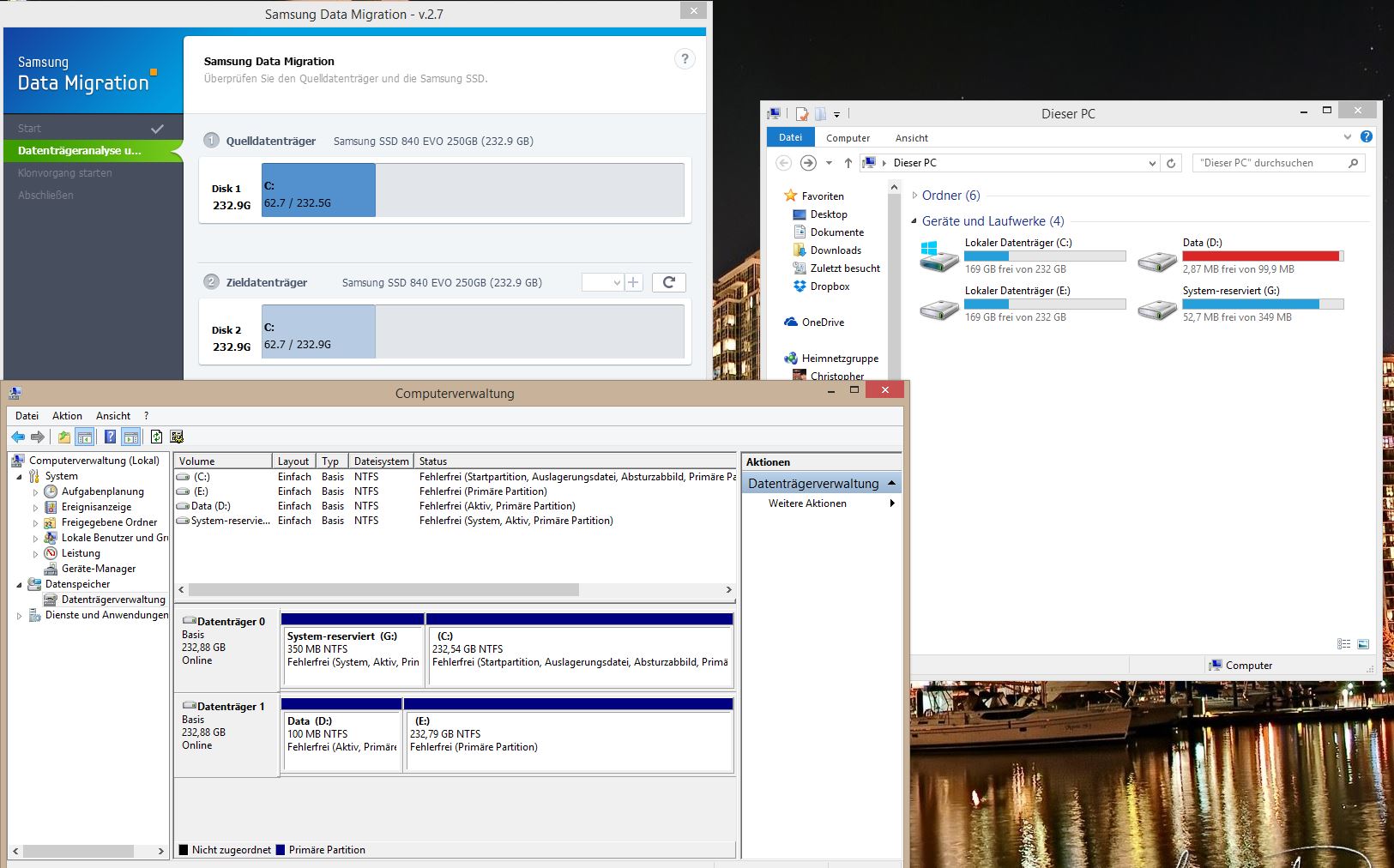Viewport: 1394px width, 868px height.
Task: Expand Dienste und Anwendungen tree node
Action: tap(19, 616)
